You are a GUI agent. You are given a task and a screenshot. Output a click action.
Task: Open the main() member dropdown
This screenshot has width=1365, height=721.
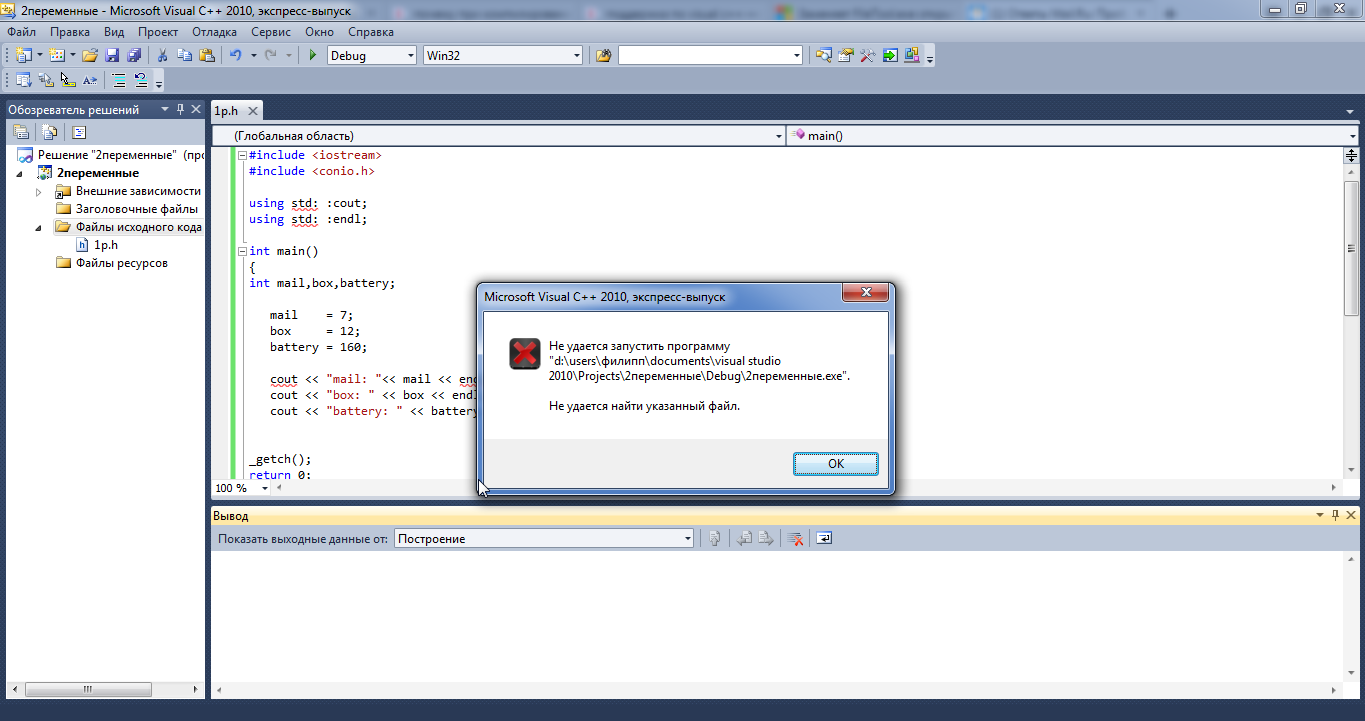pyautogui.click(x=1352, y=136)
